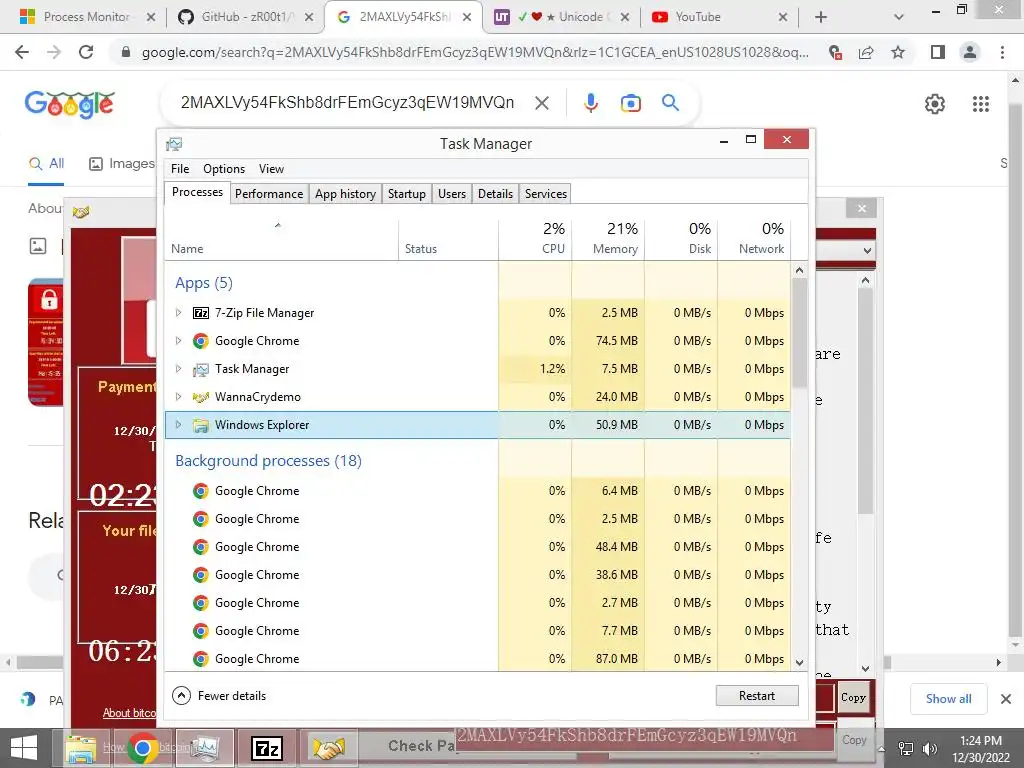This screenshot has height=768, width=1024.
Task: Open the WannaCry language dropdown behind Task Manager
Action: point(867,250)
